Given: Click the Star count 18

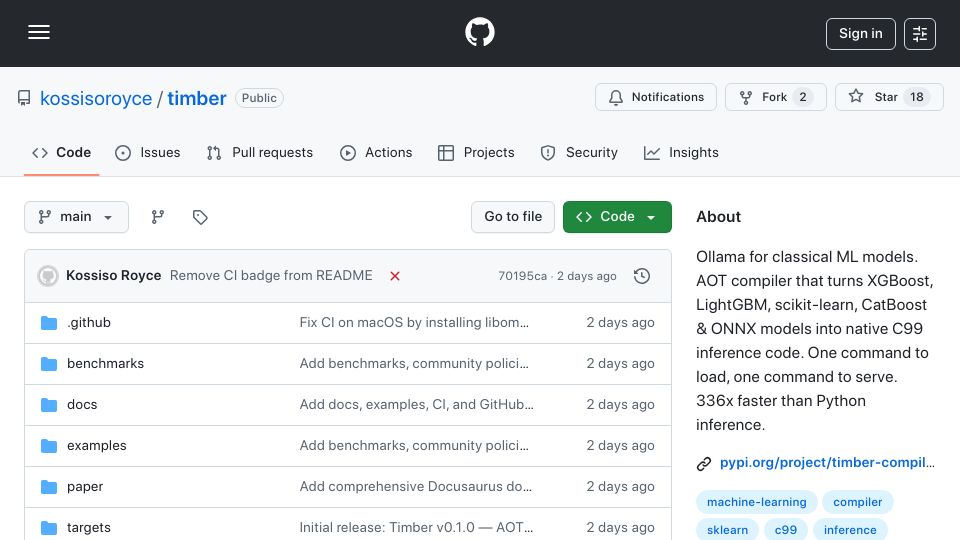Looking at the screenshot, I should 917,97.
